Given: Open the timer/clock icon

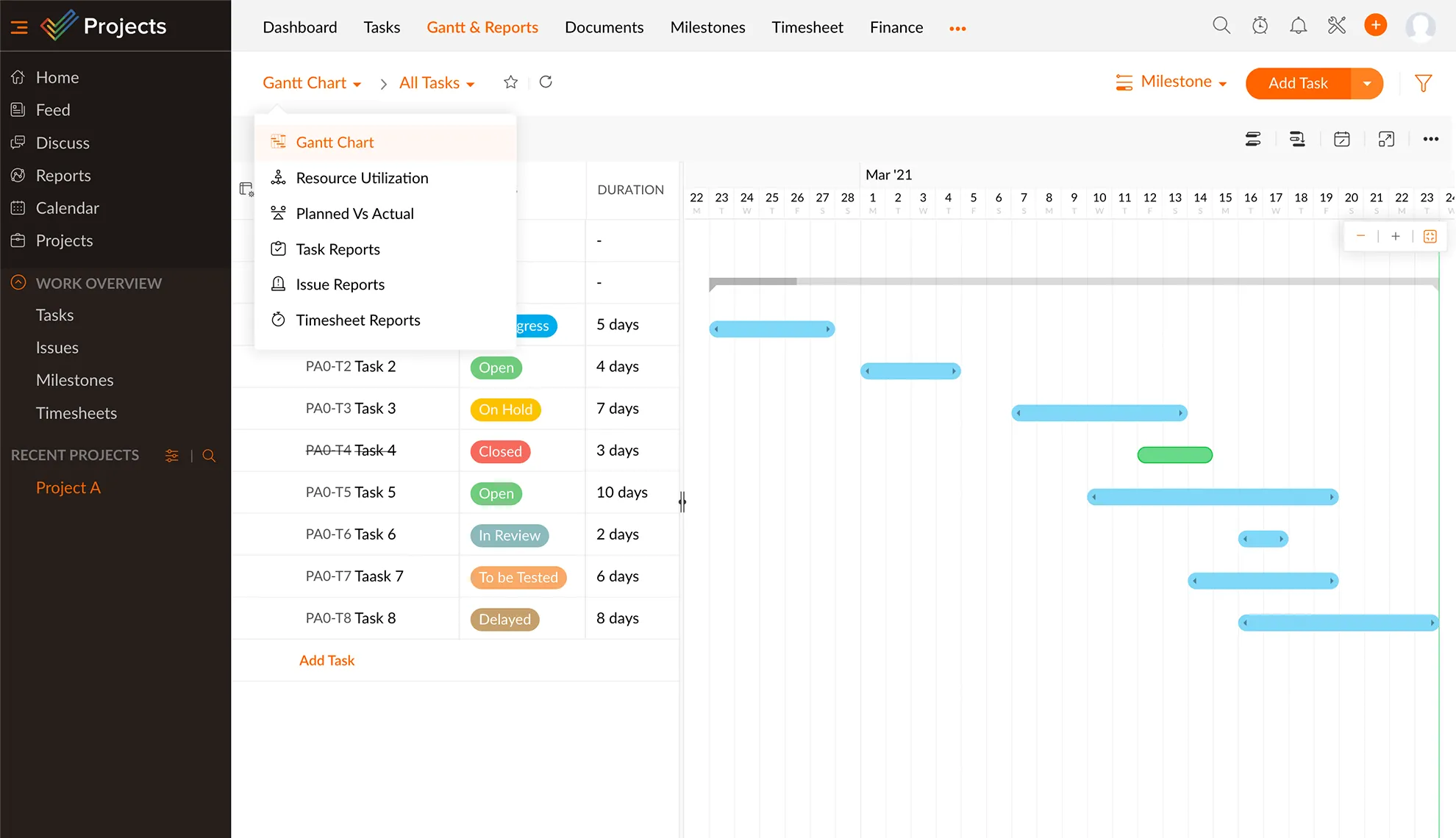Looking at the screenshot, I should [x=1260, y=27].
